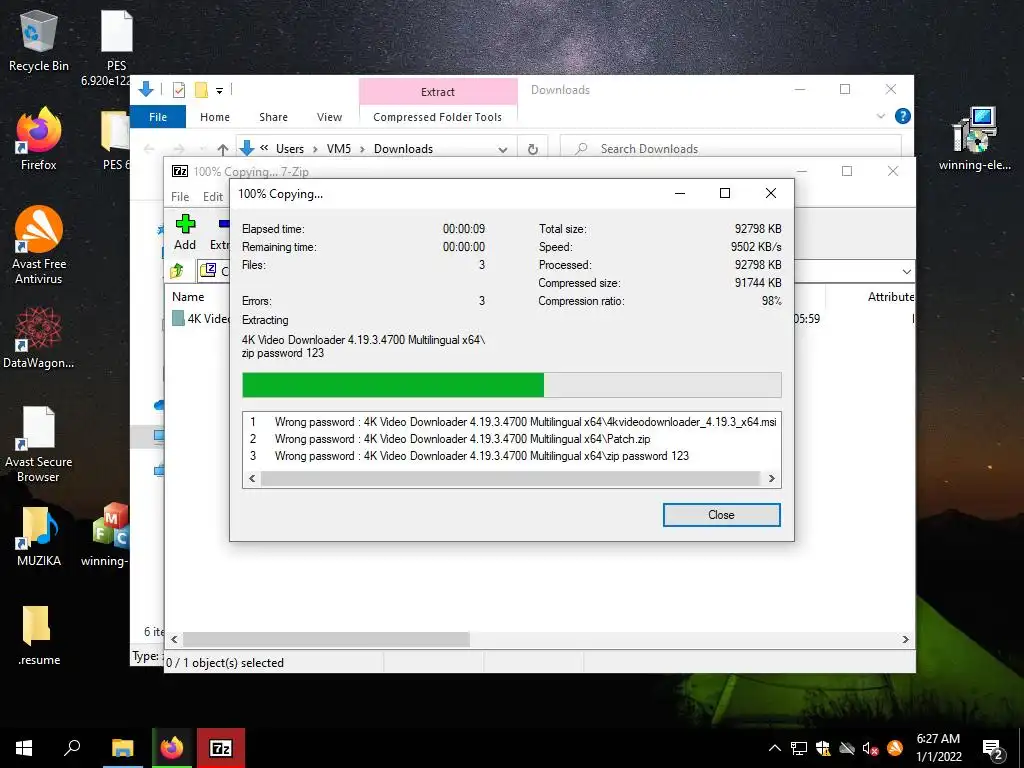Click the Explorer refresh icon
1024x768 pixels.
click(x=533, y=150)
